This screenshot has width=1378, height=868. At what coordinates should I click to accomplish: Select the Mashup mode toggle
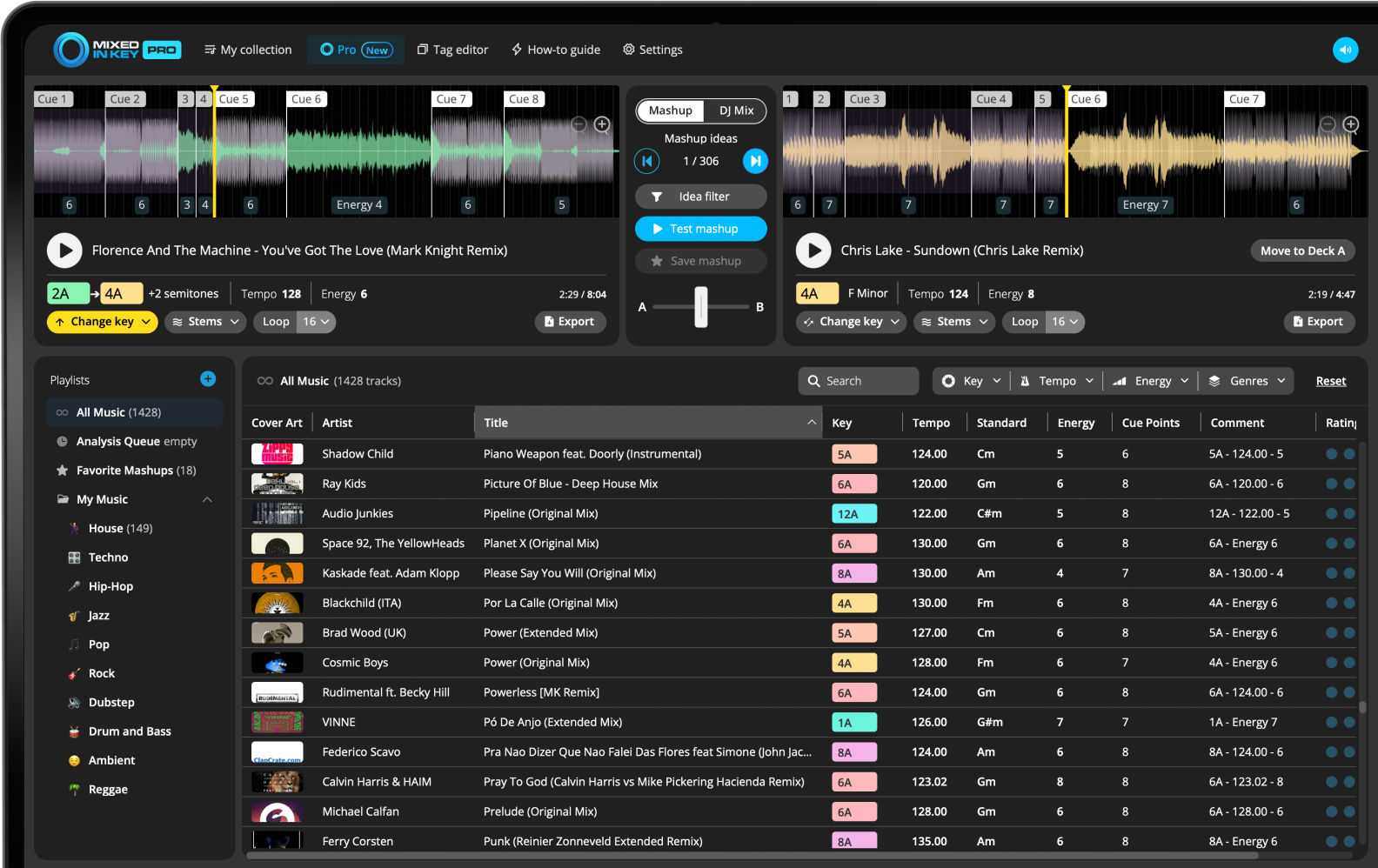(670, 110)
